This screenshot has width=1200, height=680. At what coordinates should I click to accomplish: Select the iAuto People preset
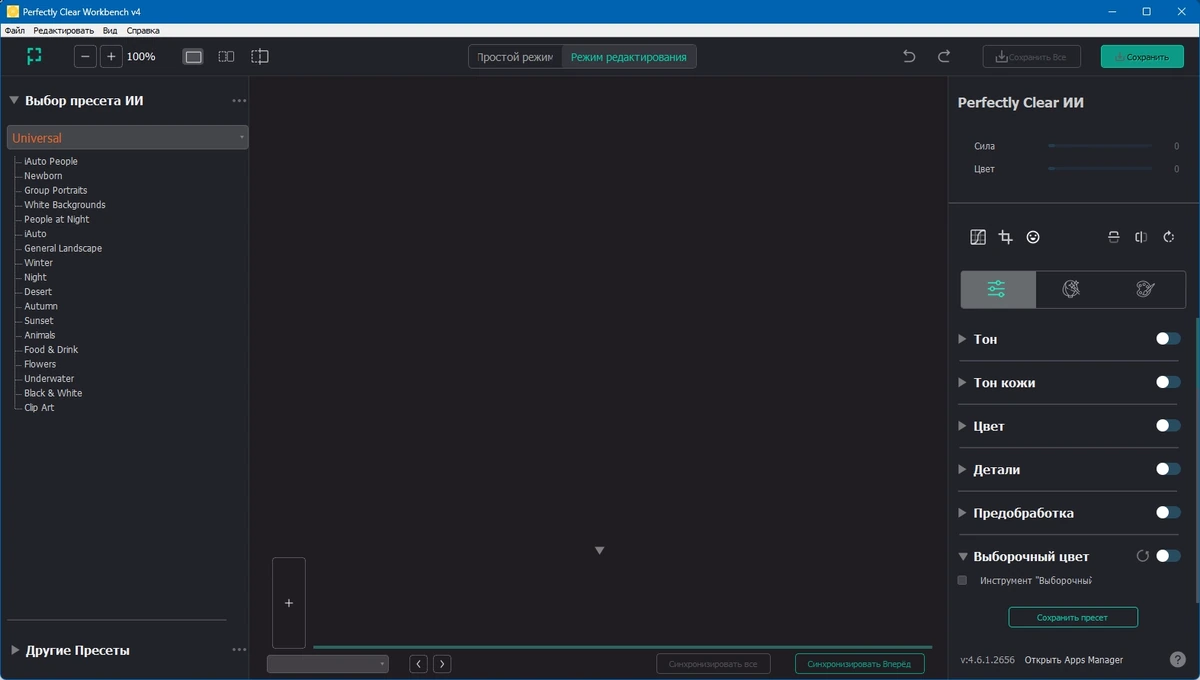[x=51, y=161]
